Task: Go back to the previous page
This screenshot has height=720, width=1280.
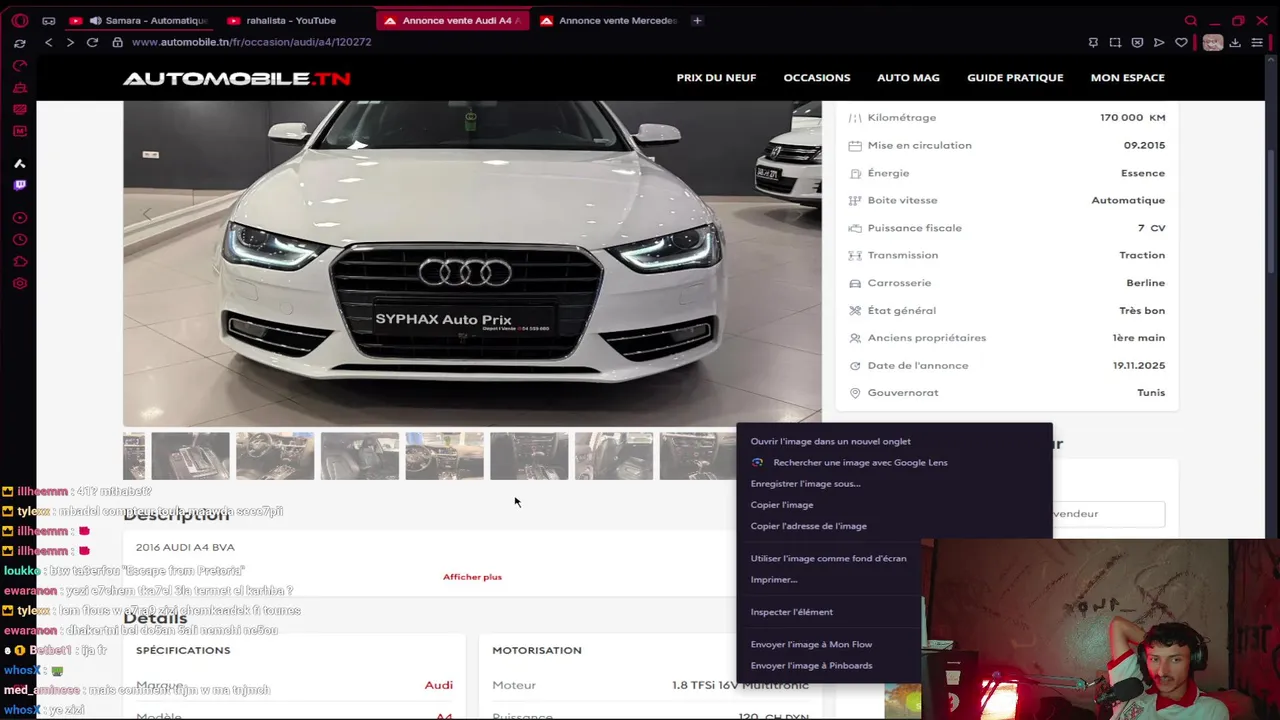Action: (x=48, y=42)
